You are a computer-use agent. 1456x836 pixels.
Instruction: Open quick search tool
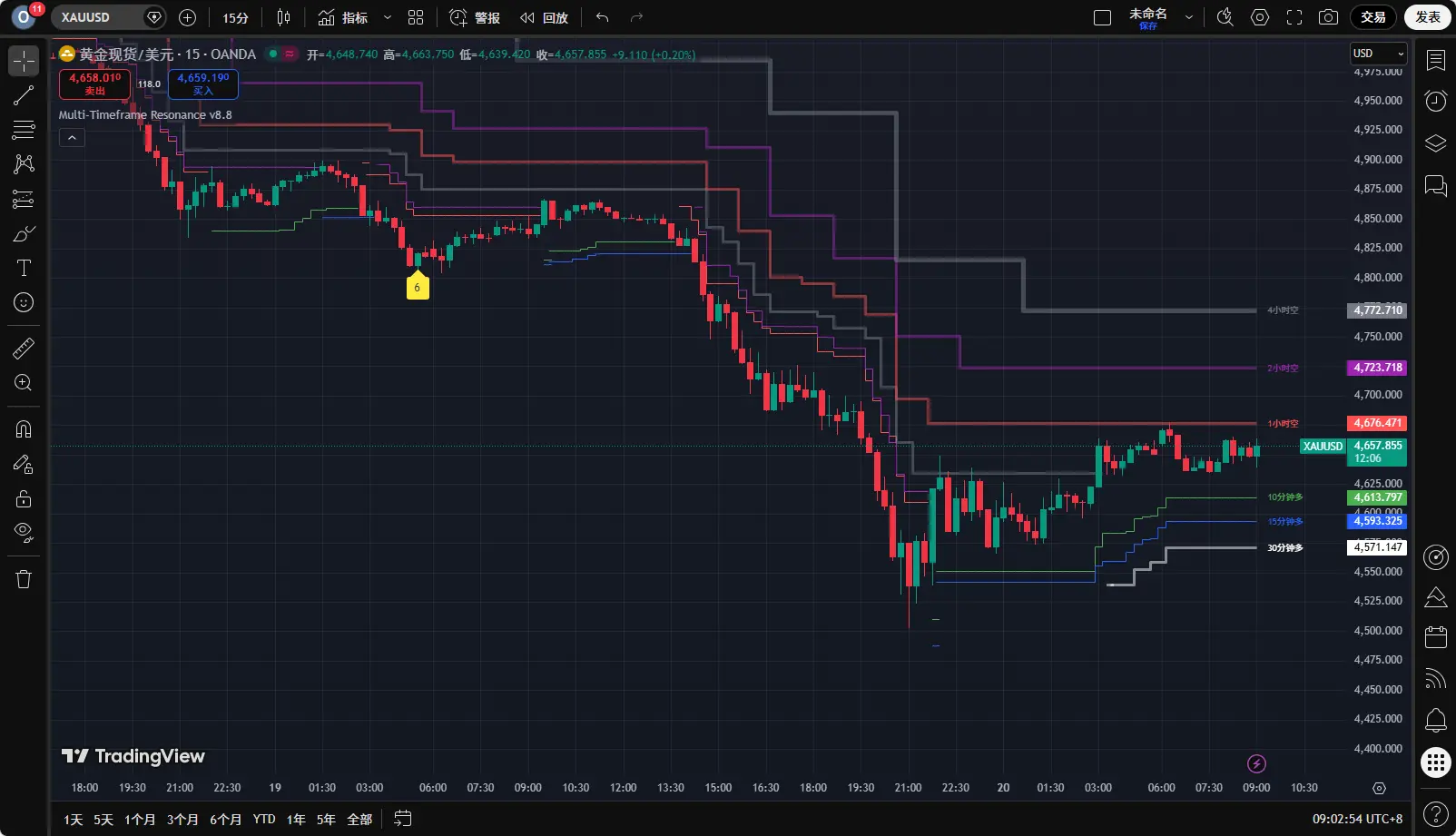point(1225,17)
